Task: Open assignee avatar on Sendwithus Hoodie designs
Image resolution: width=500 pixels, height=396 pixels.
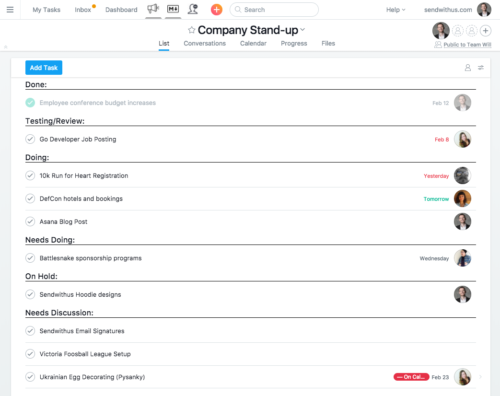Action: point(462,294)
